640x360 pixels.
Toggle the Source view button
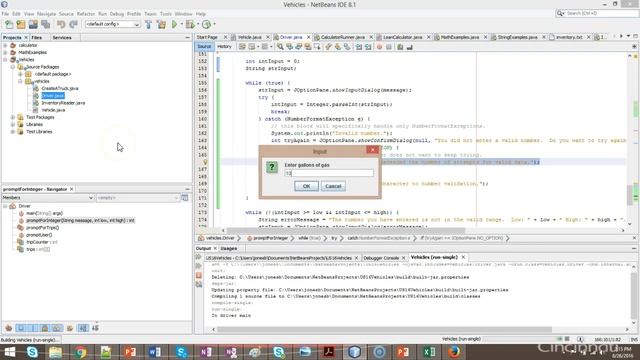204,47
